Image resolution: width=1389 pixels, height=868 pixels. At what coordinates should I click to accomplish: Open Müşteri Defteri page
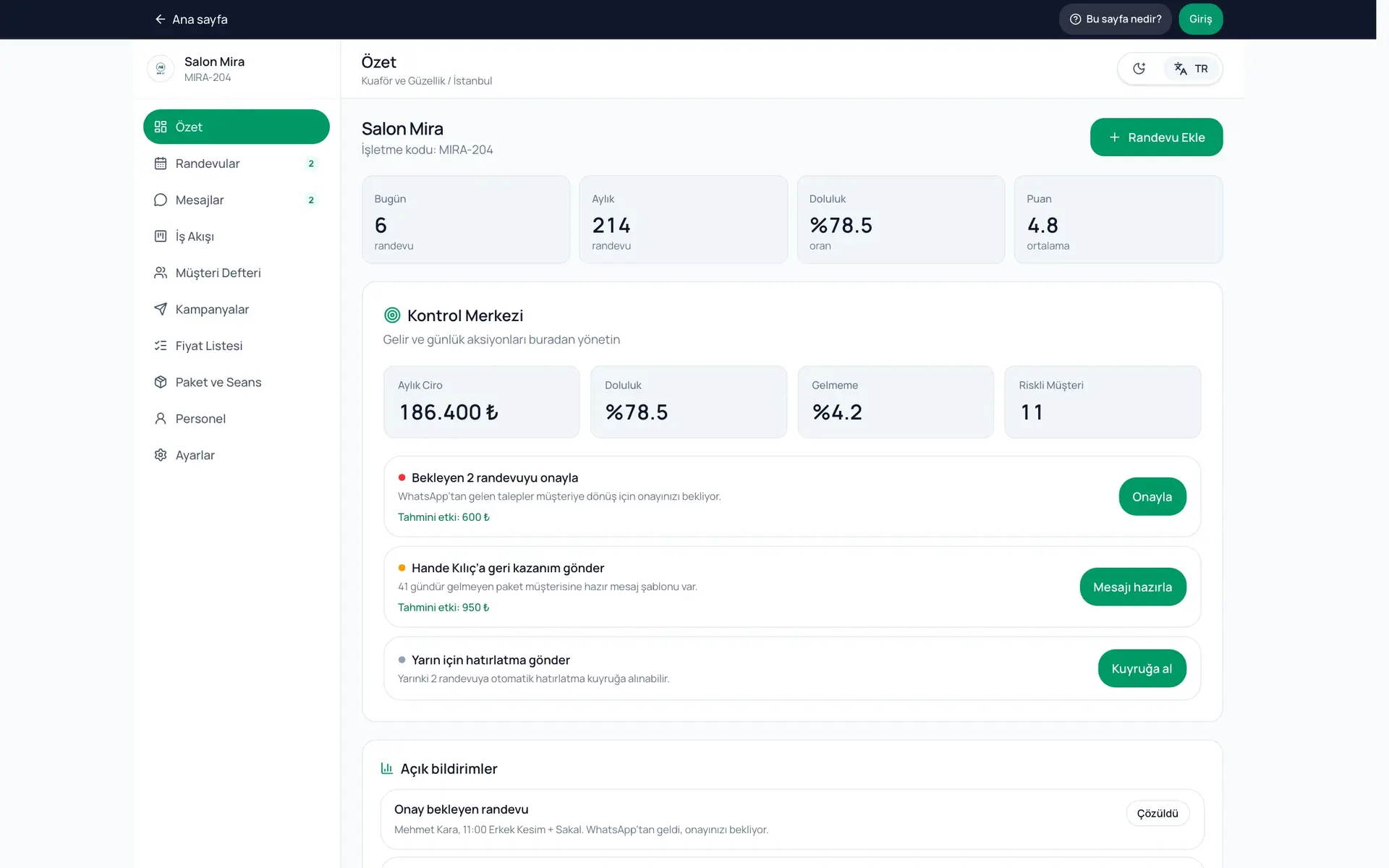click(237, 273)
